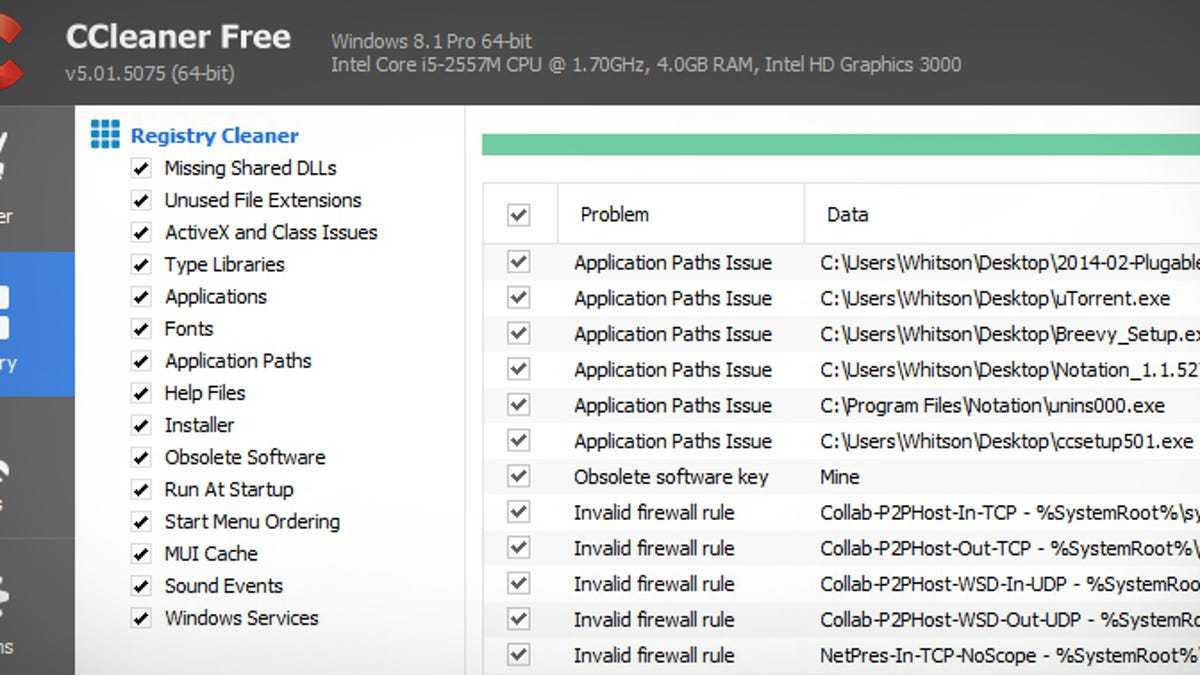This screenshot has height=675, width=1200.
Task: Click the Notation unins000.exe path
Action: [x=993, y=405]
